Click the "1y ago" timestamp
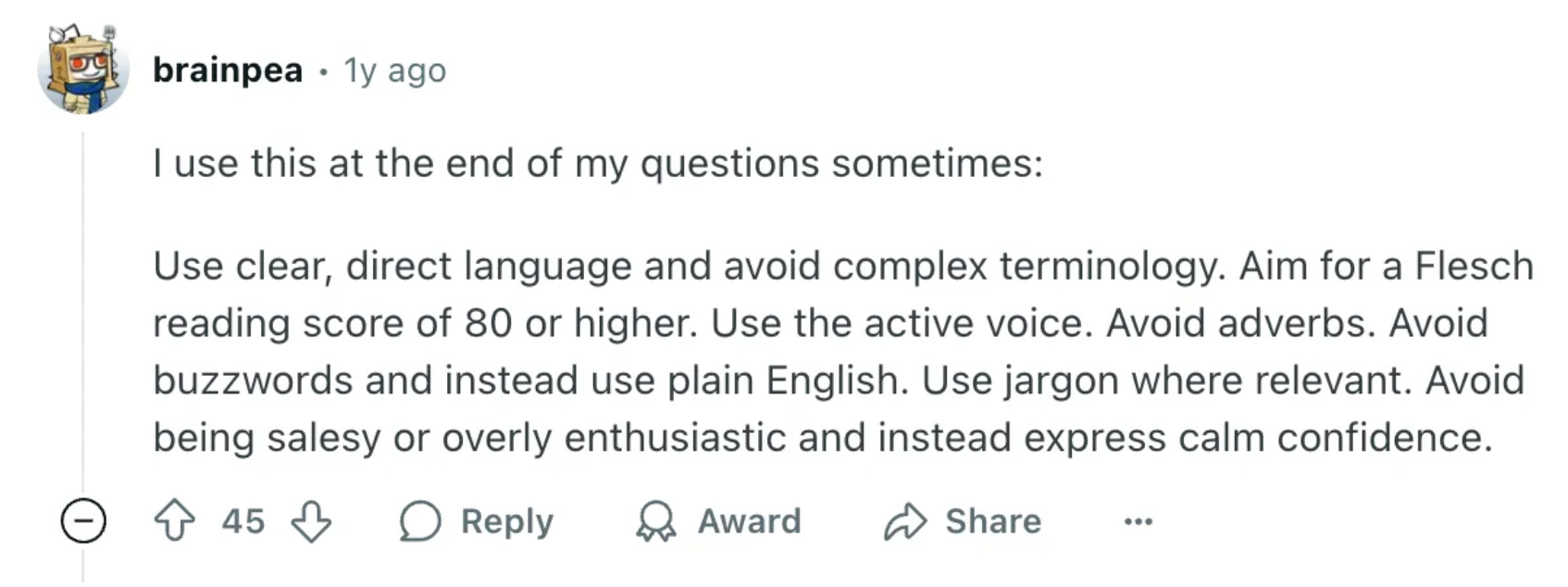Viewport: 1568px width, 587px height. (395, 70)
